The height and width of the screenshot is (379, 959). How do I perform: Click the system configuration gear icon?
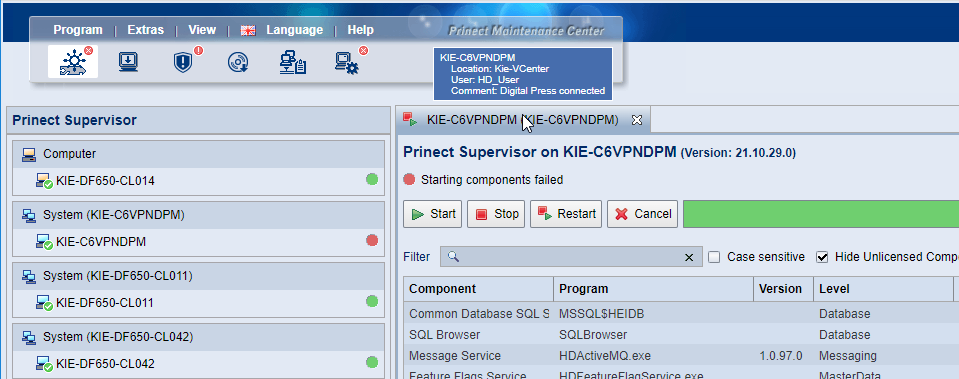tap(347, 63)
